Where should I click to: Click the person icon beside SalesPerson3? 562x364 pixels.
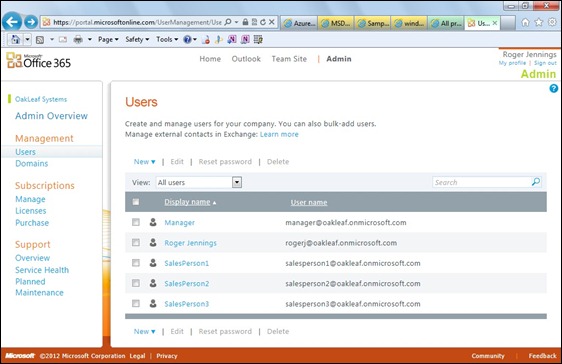153,303
